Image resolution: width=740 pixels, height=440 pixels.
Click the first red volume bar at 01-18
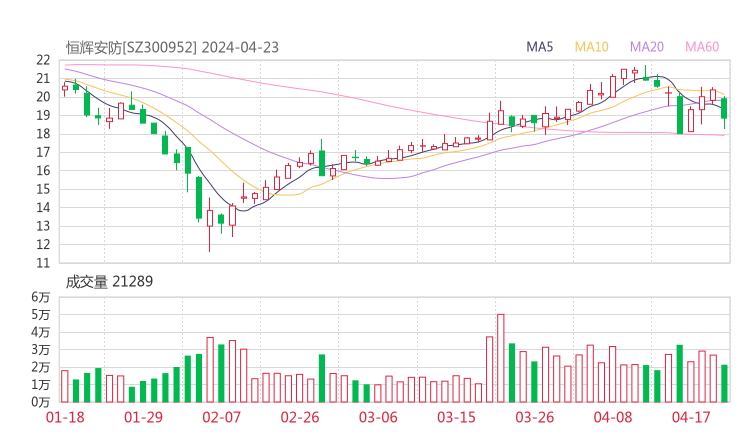[x=65, y=386]
